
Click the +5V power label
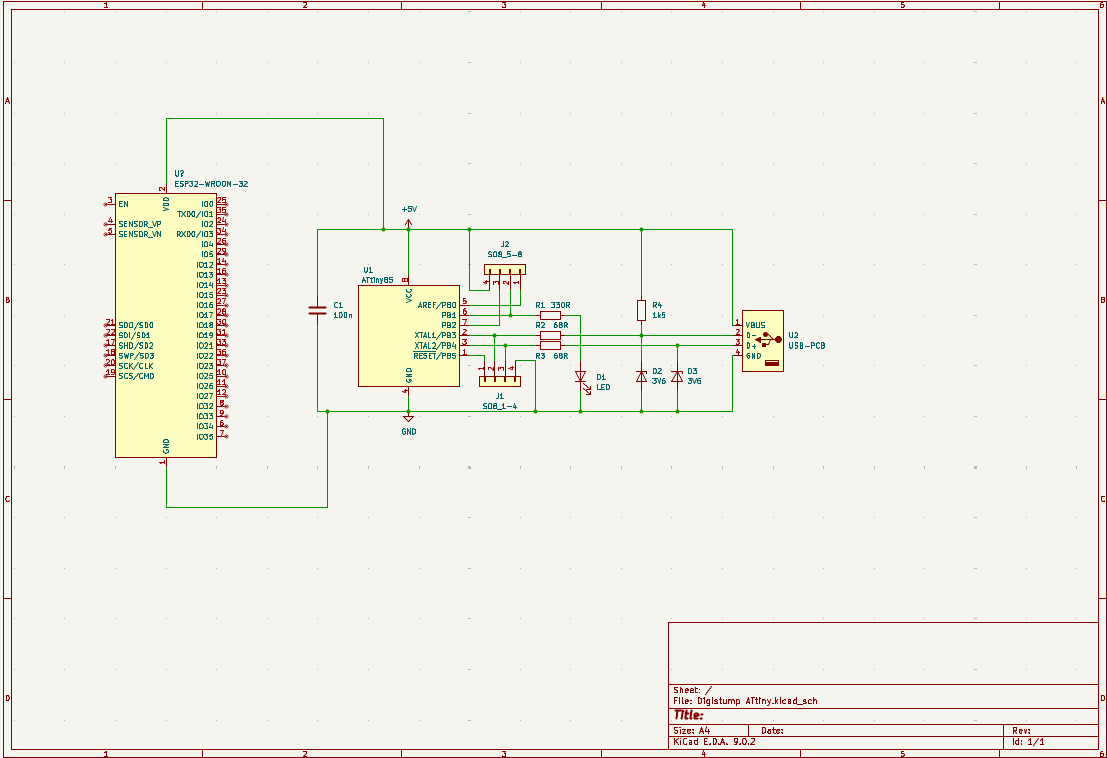[x=409, y=209]
